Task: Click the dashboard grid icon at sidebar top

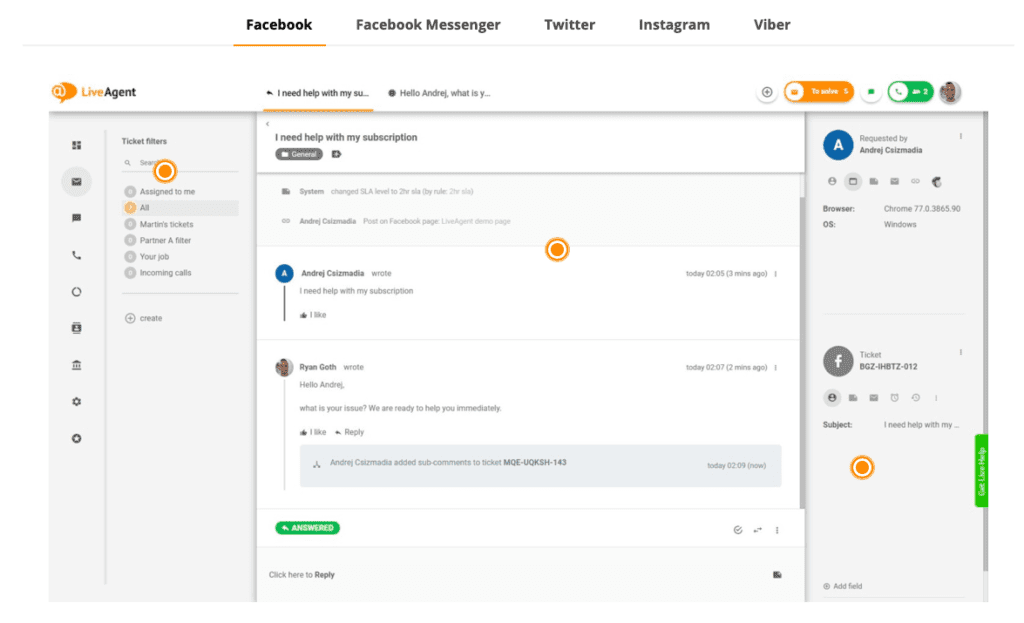Action: pos(79,145)
